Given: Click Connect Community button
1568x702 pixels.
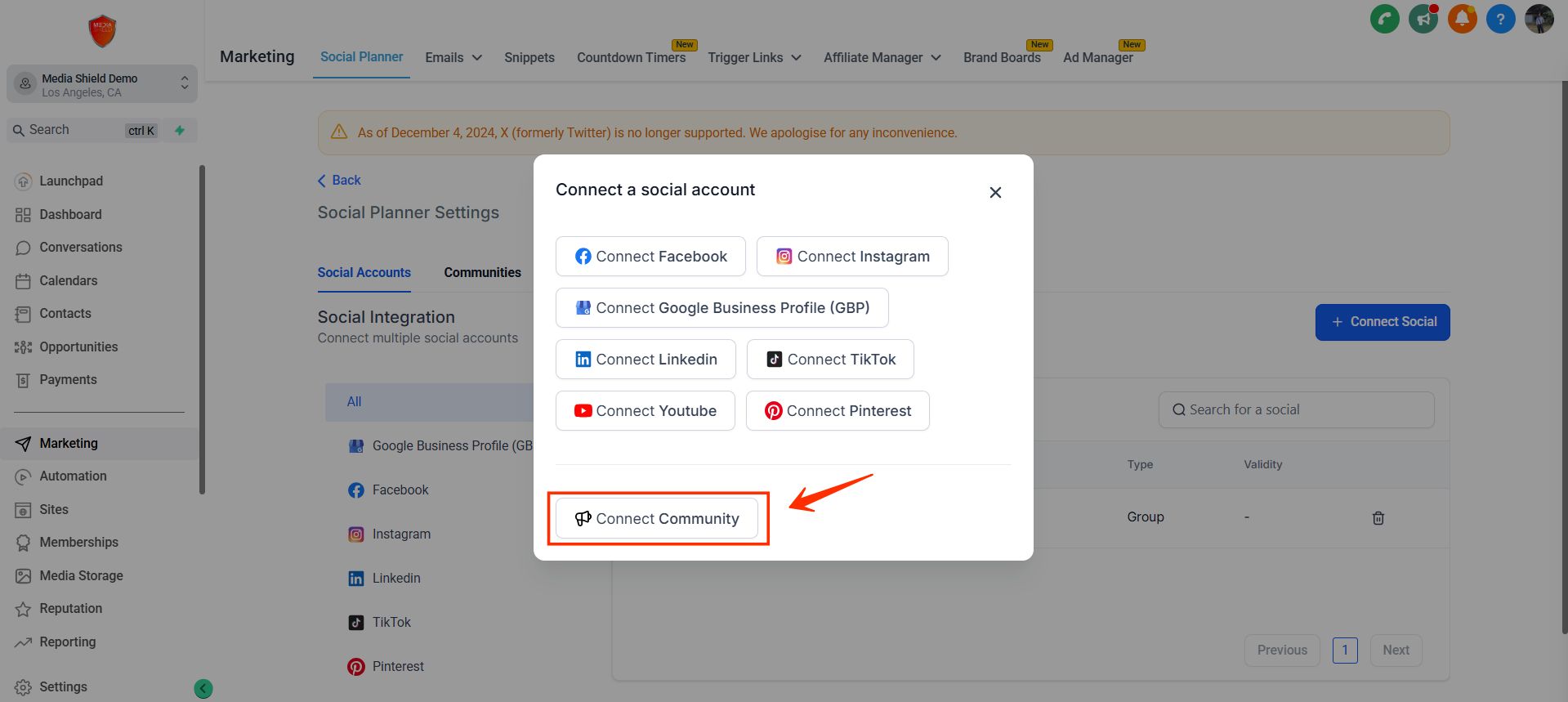Looking at the screenshot, I should pyautogui.click(x=657, y=519).
